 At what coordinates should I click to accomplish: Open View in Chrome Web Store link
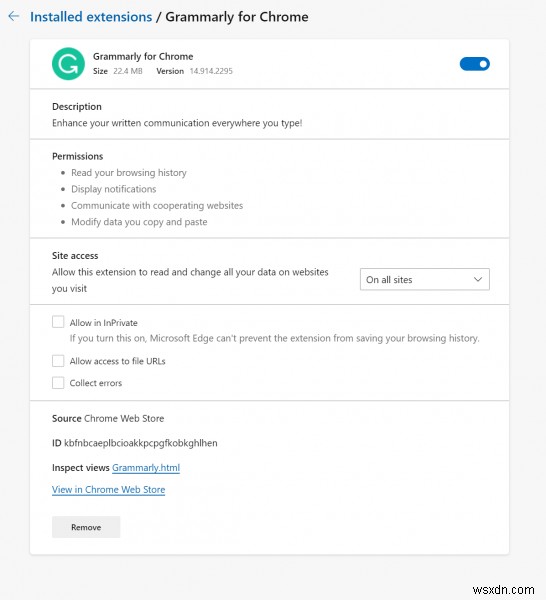[108, 489]
